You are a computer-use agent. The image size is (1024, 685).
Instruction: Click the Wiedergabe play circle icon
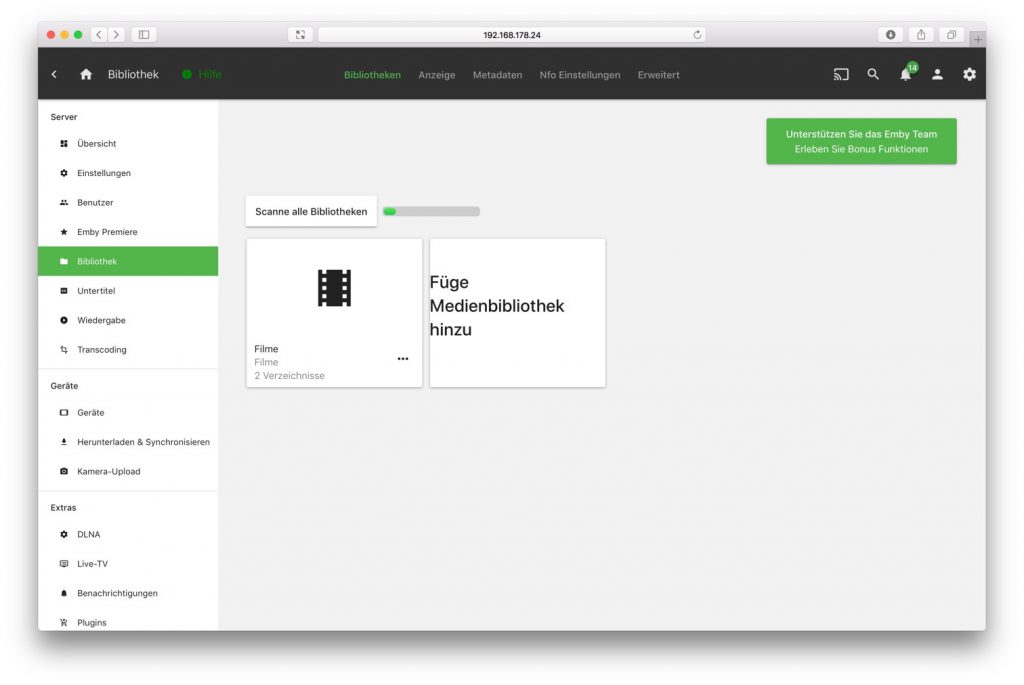tap(64, 320)
